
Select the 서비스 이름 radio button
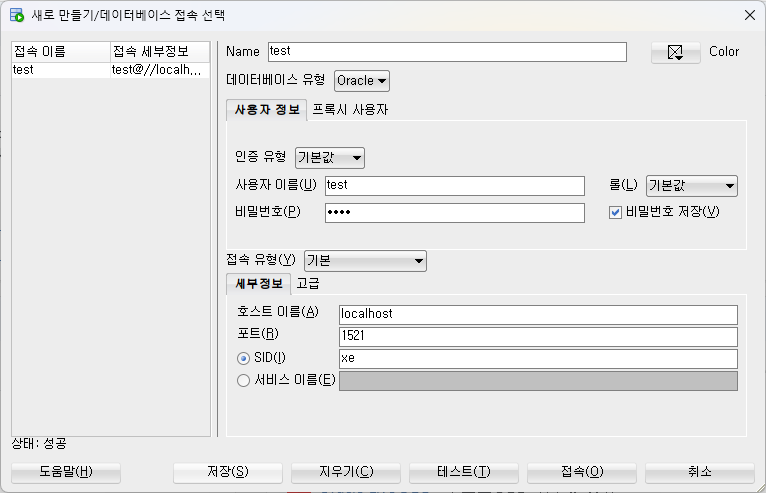243,381
